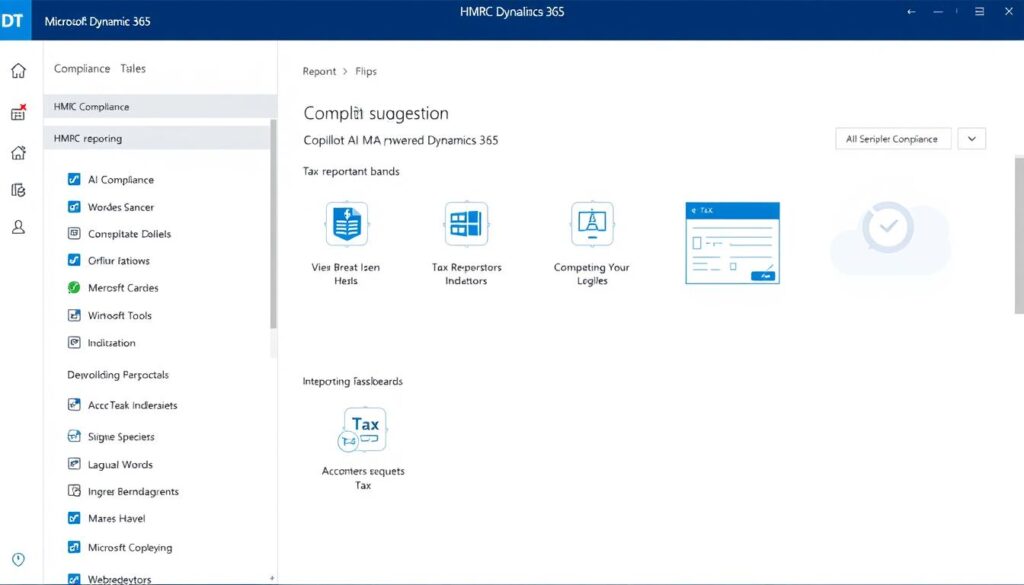Open the Vies Breat Isen Hesls tile icon

pos(347,224)
